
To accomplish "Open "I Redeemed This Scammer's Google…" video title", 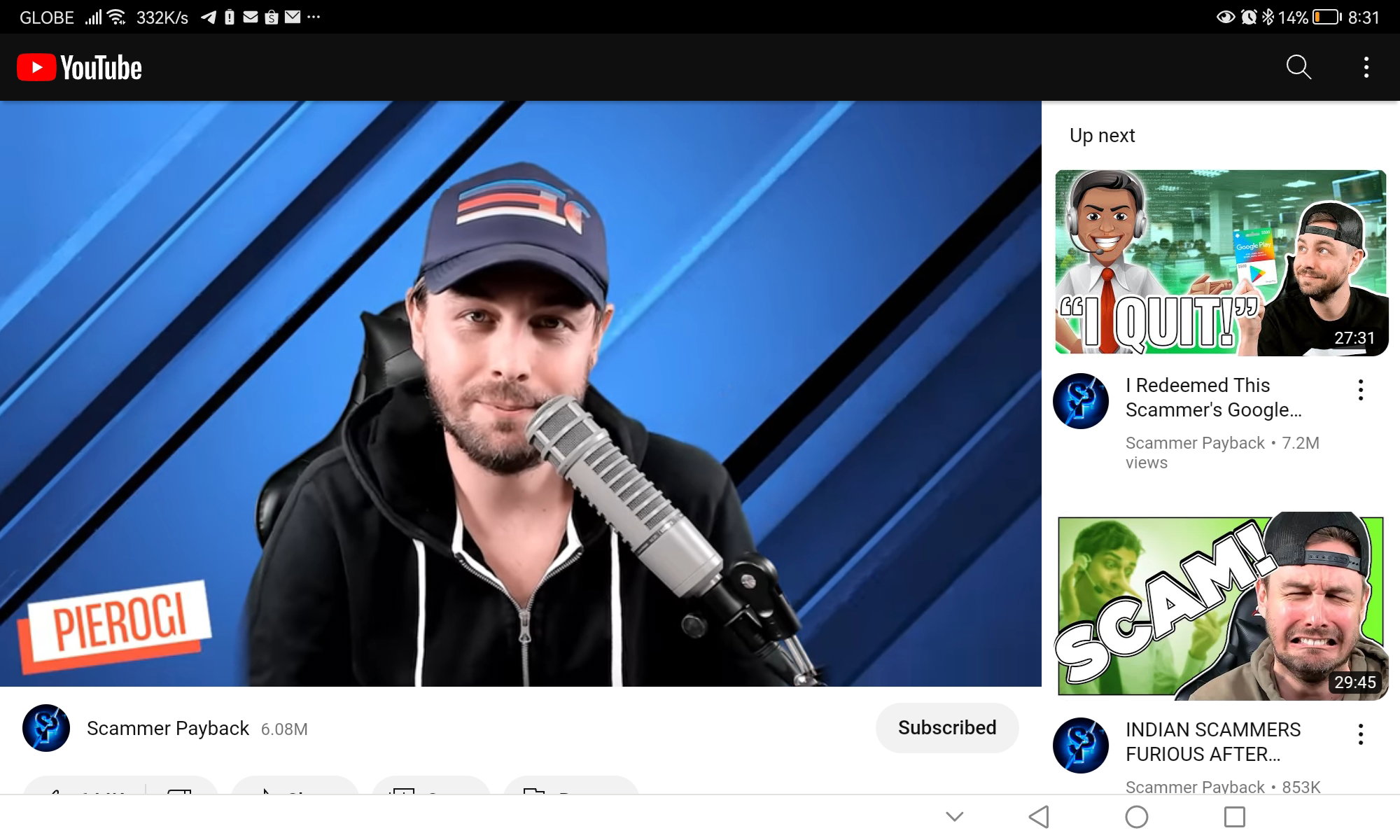I will tap(1214, 398).
